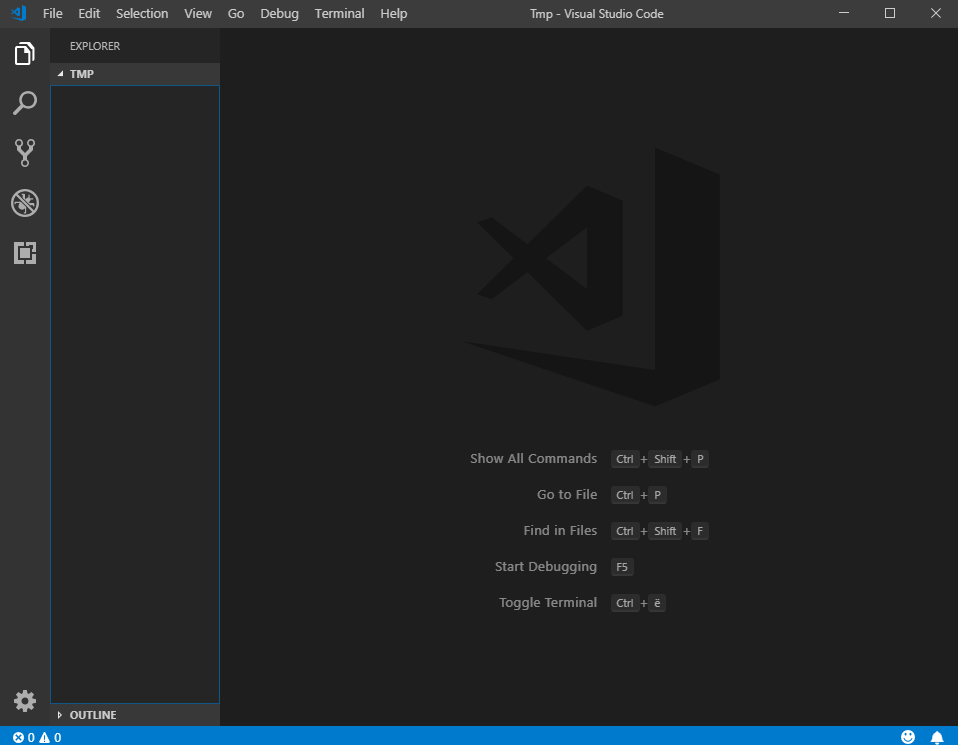
Task: Click the Show All Commands label
Action: click(x=533, y=458)
